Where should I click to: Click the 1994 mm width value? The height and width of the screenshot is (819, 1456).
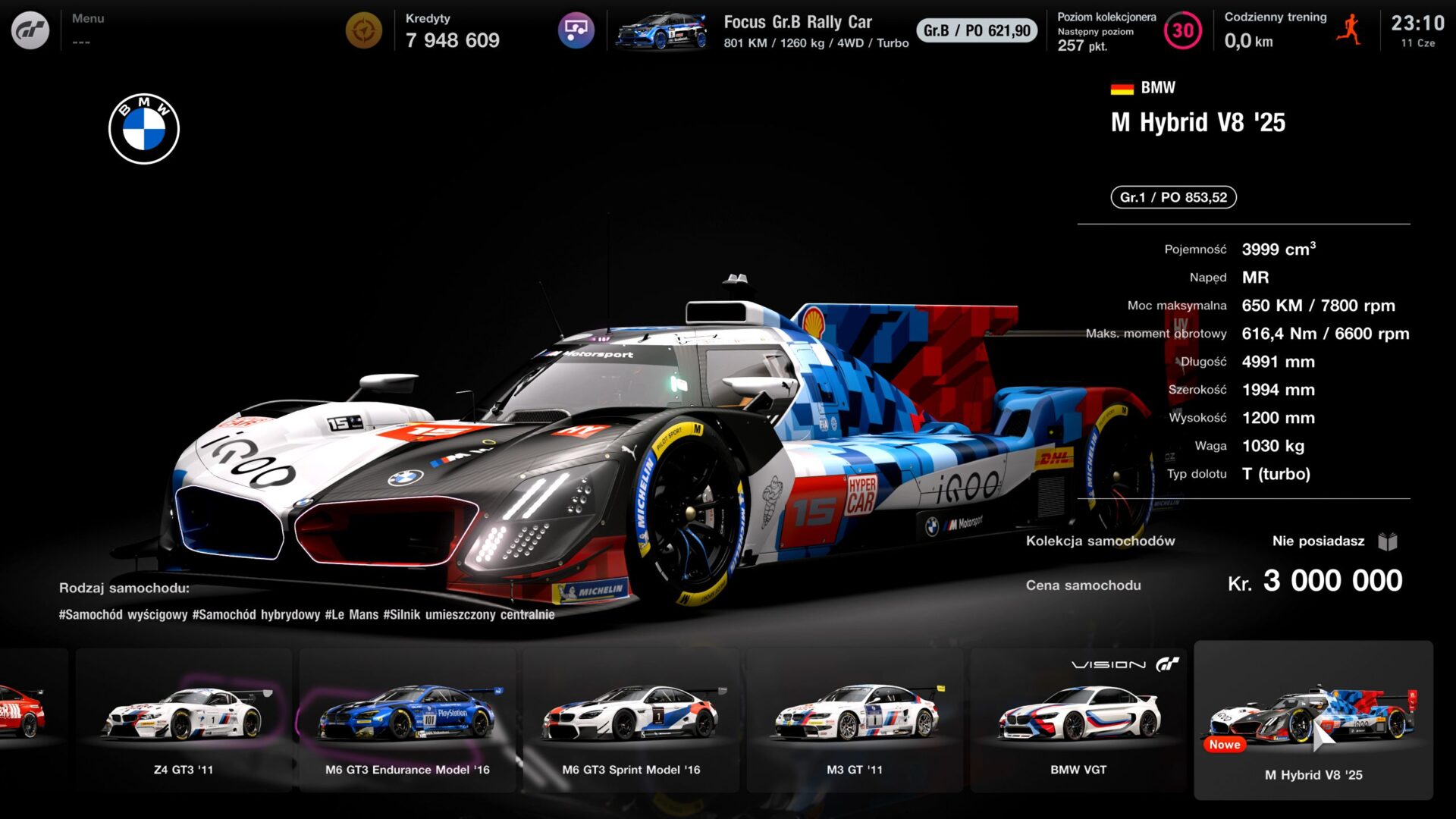point(1278,390)
